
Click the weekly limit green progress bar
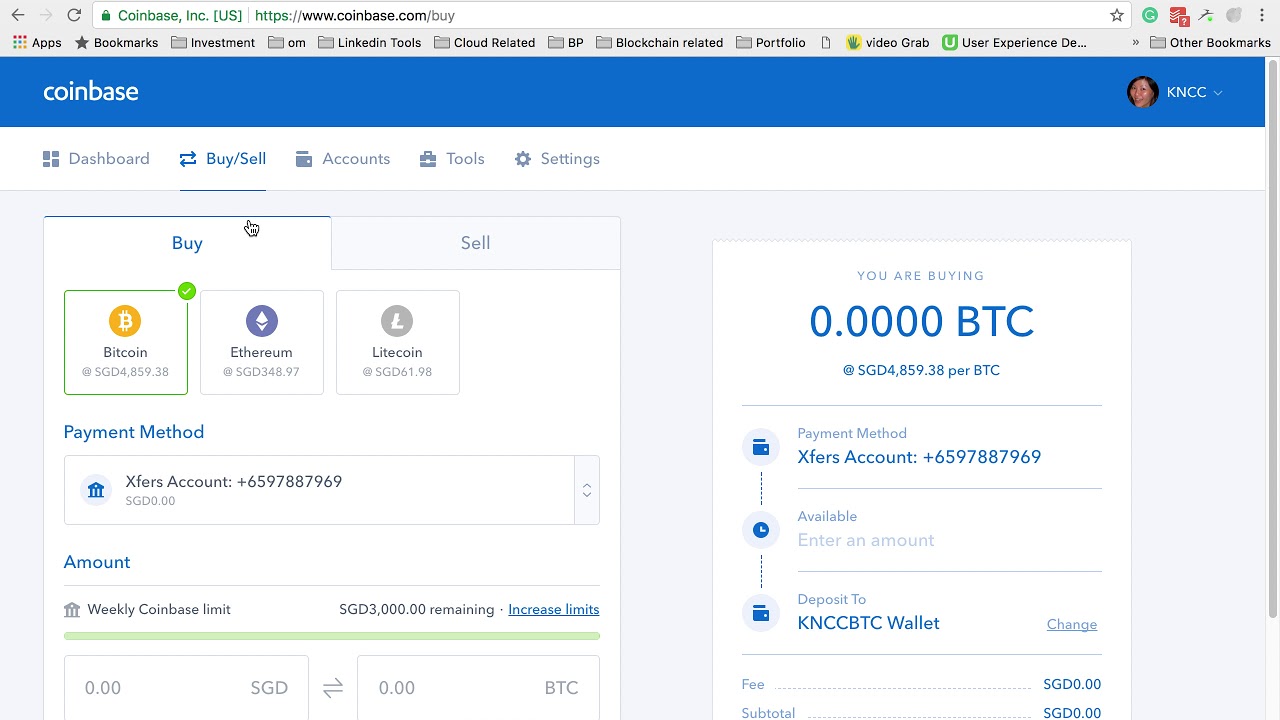point(332,636)
